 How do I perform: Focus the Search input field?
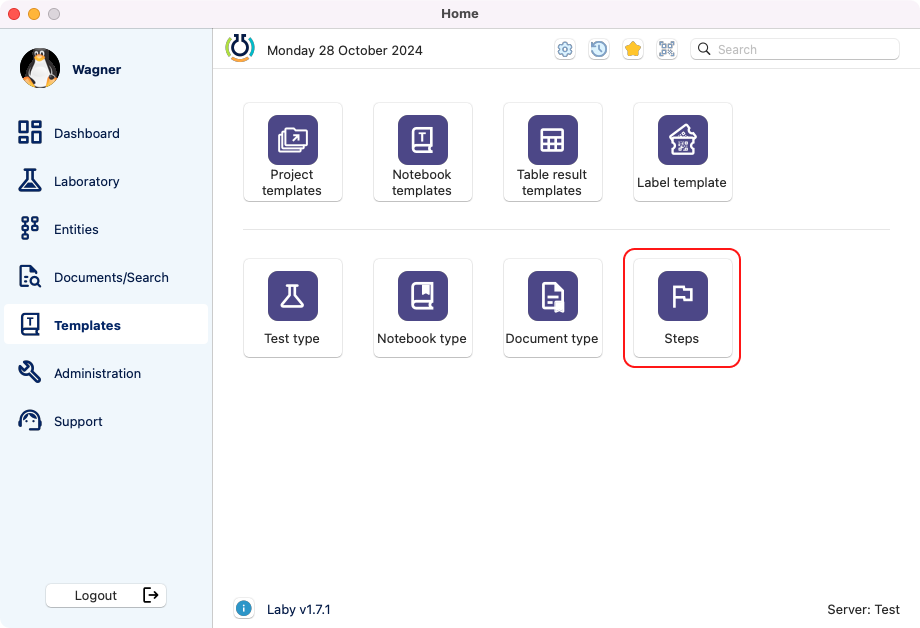[795, 49]
